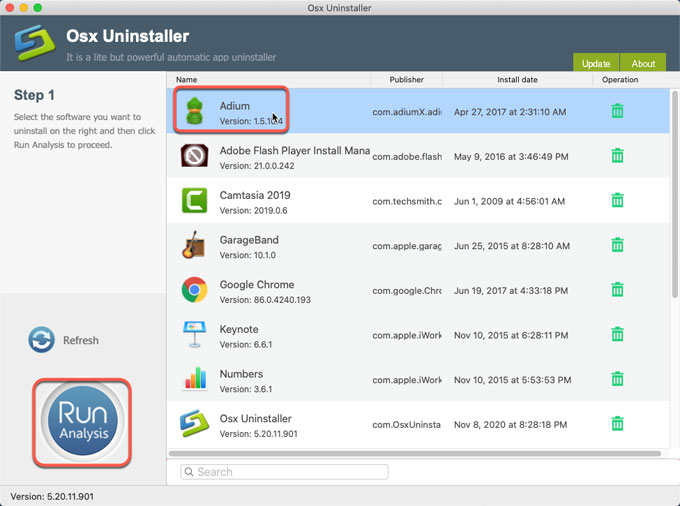Click 'Version: 6.6.1' text
Image resolution: width=680 pixels, height=506 pixels.
[246, 345]
